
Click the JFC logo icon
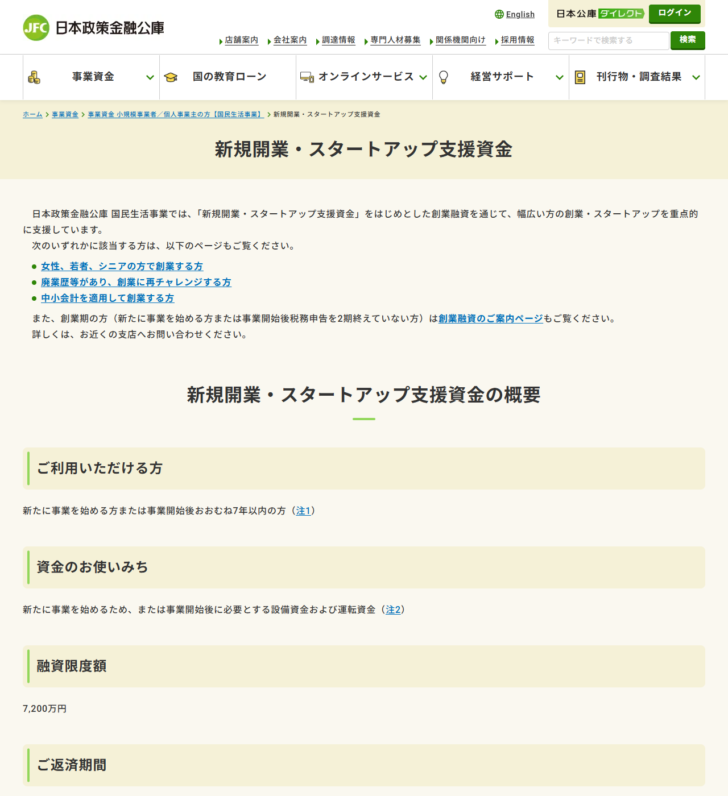(x=36, y=27)
